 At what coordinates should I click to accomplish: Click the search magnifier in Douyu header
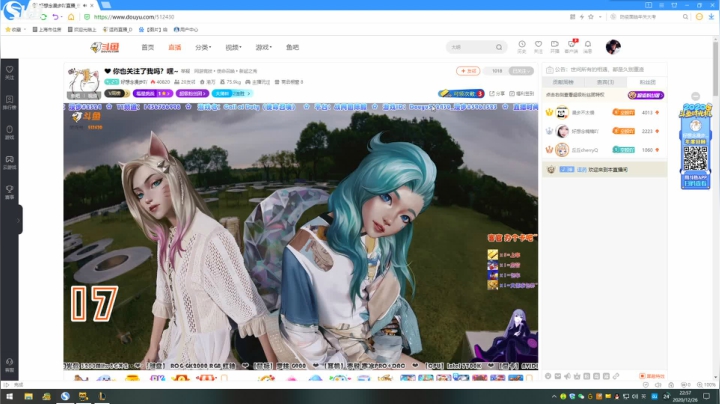[x=499, y=47]
